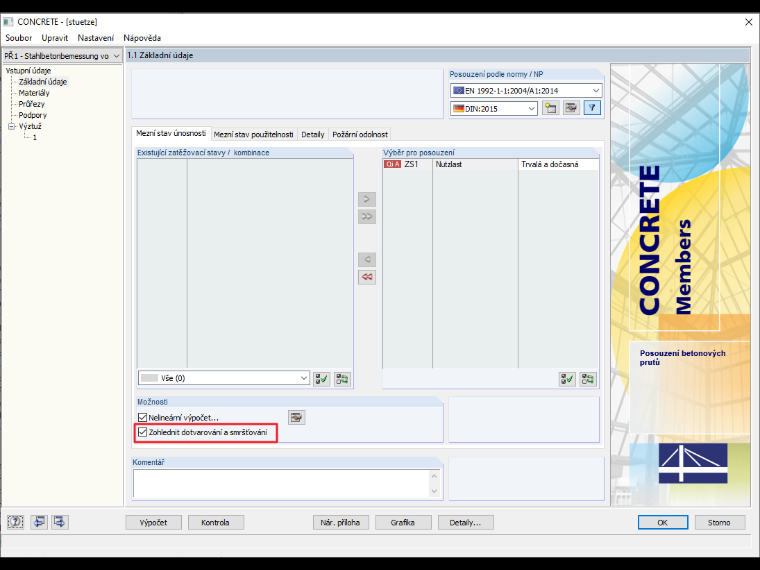This screenshot has width=760, height=570.
Task: Enable Nelineární výpočet checkbox
Action: click(142, 417)
